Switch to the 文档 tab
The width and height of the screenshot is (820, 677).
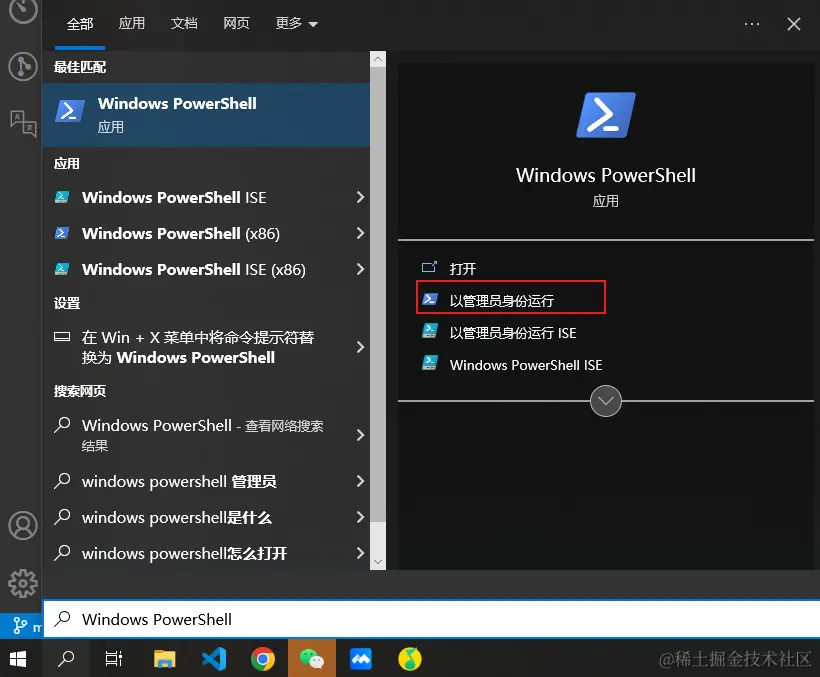(x=184, y=23)
